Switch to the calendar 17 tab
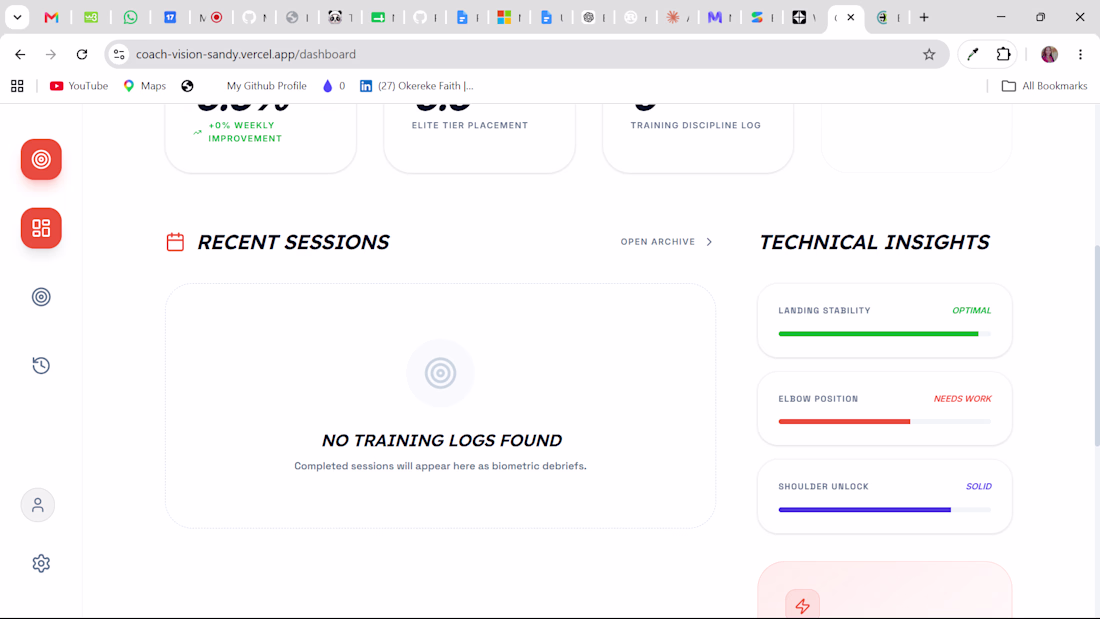The image size is (1100, 619). coord(170,18)
